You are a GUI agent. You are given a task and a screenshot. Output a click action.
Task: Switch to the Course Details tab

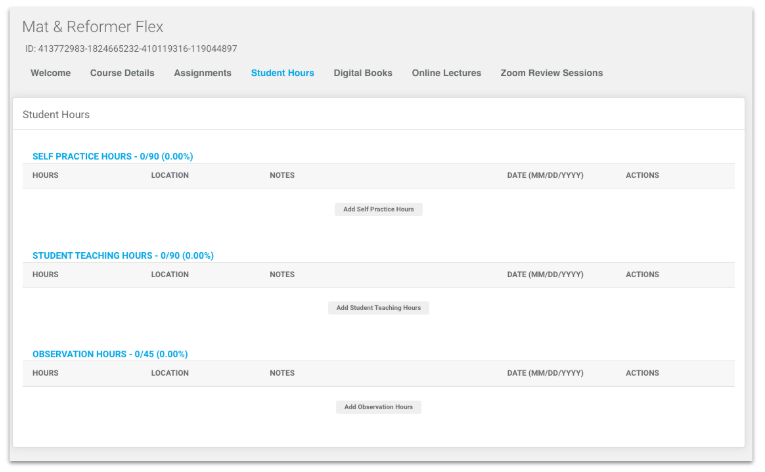[122, 73]
